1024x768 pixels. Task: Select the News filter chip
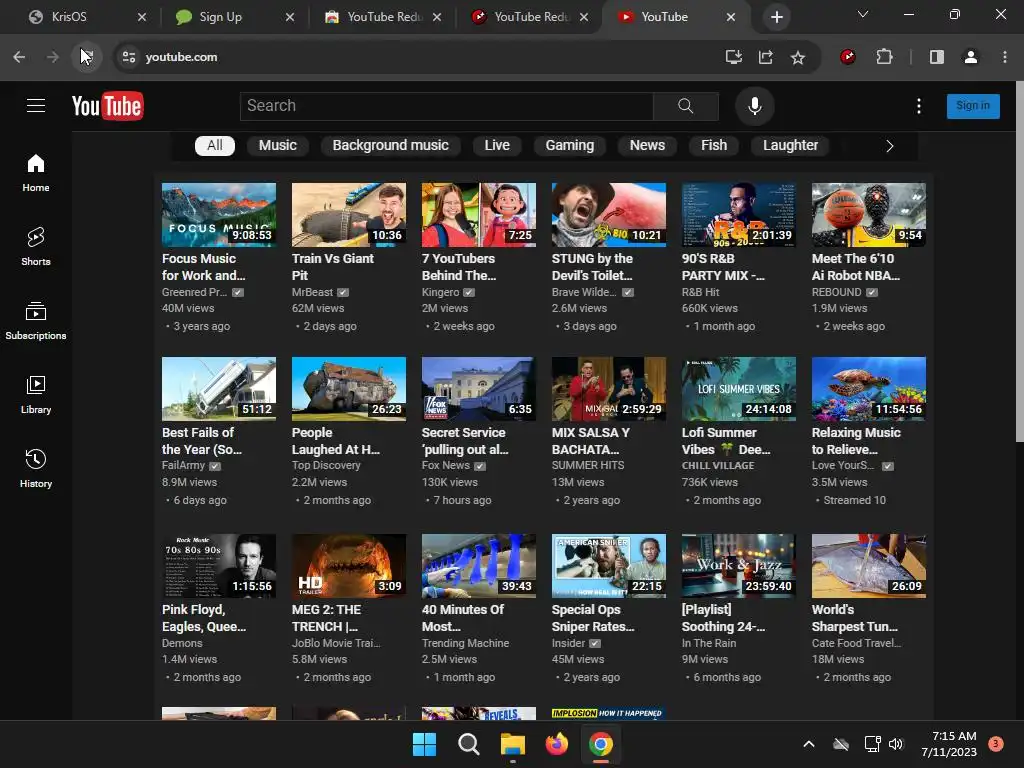[647, 146]
